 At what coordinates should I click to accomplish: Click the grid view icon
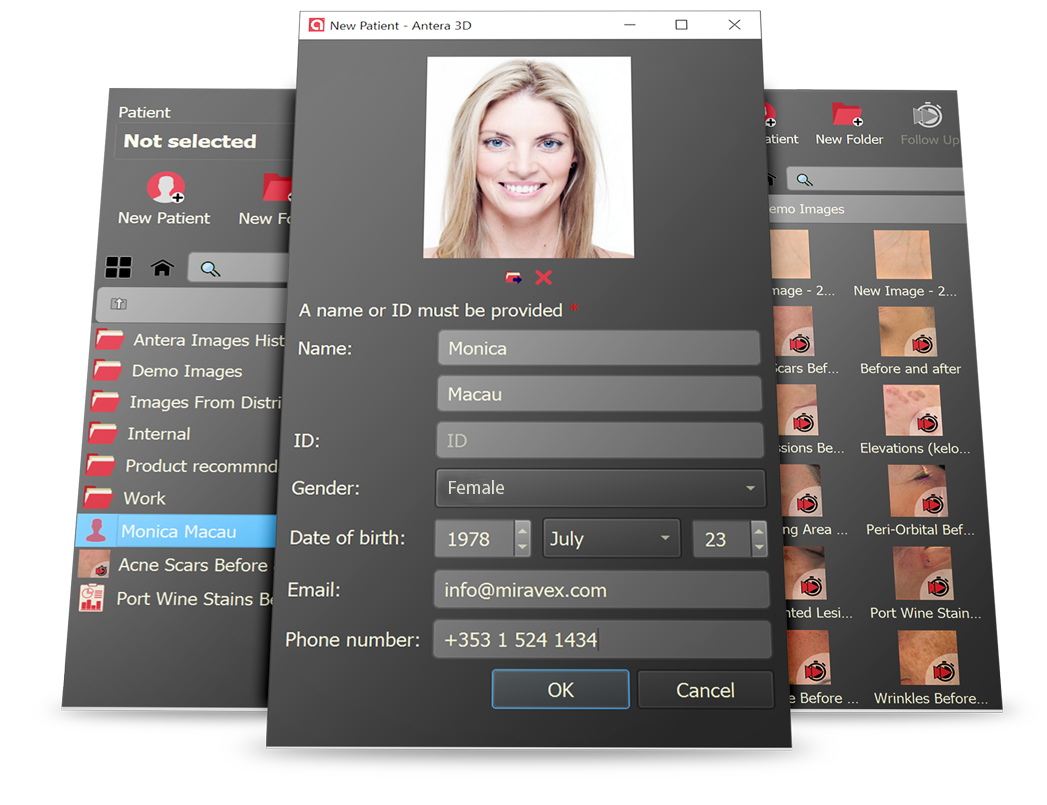pos(118,267)
